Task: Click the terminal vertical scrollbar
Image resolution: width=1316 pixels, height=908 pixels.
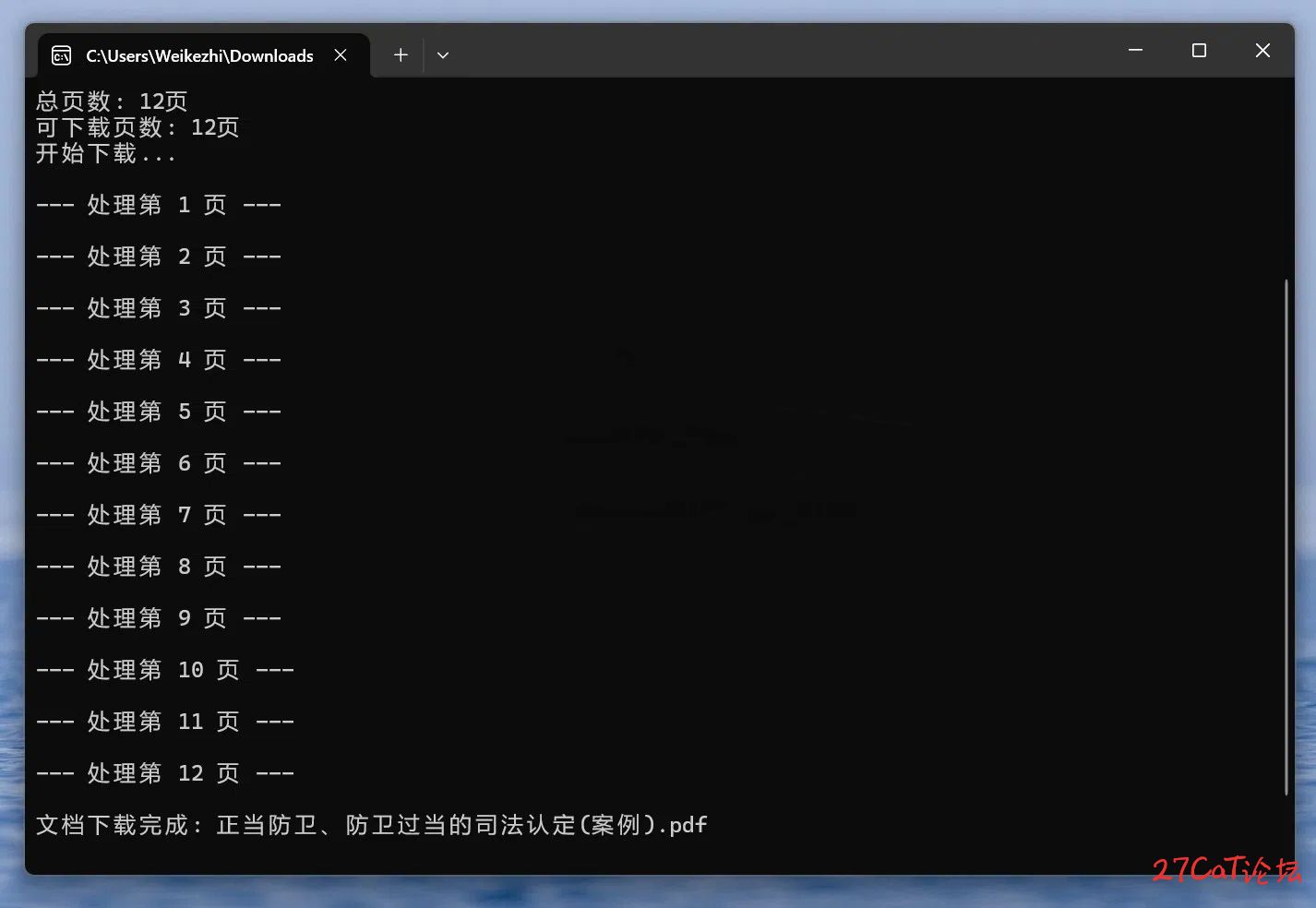Action: tap(1286, 536)
